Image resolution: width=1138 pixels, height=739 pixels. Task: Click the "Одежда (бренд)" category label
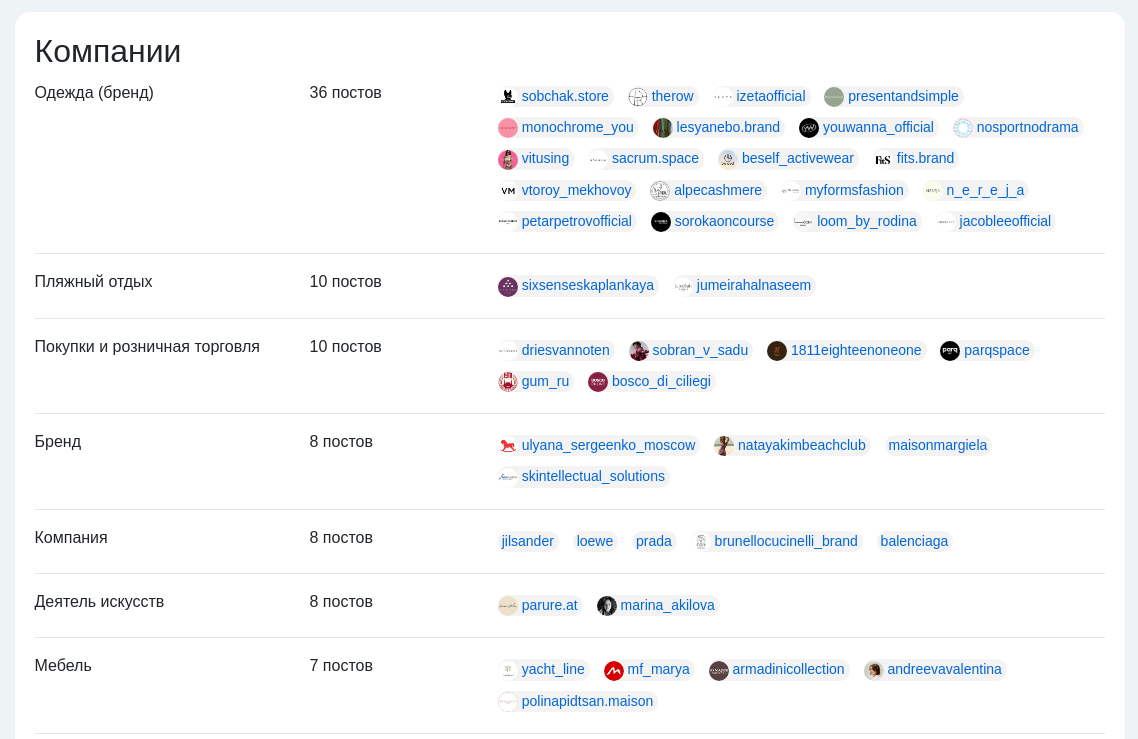coord(94,93)
